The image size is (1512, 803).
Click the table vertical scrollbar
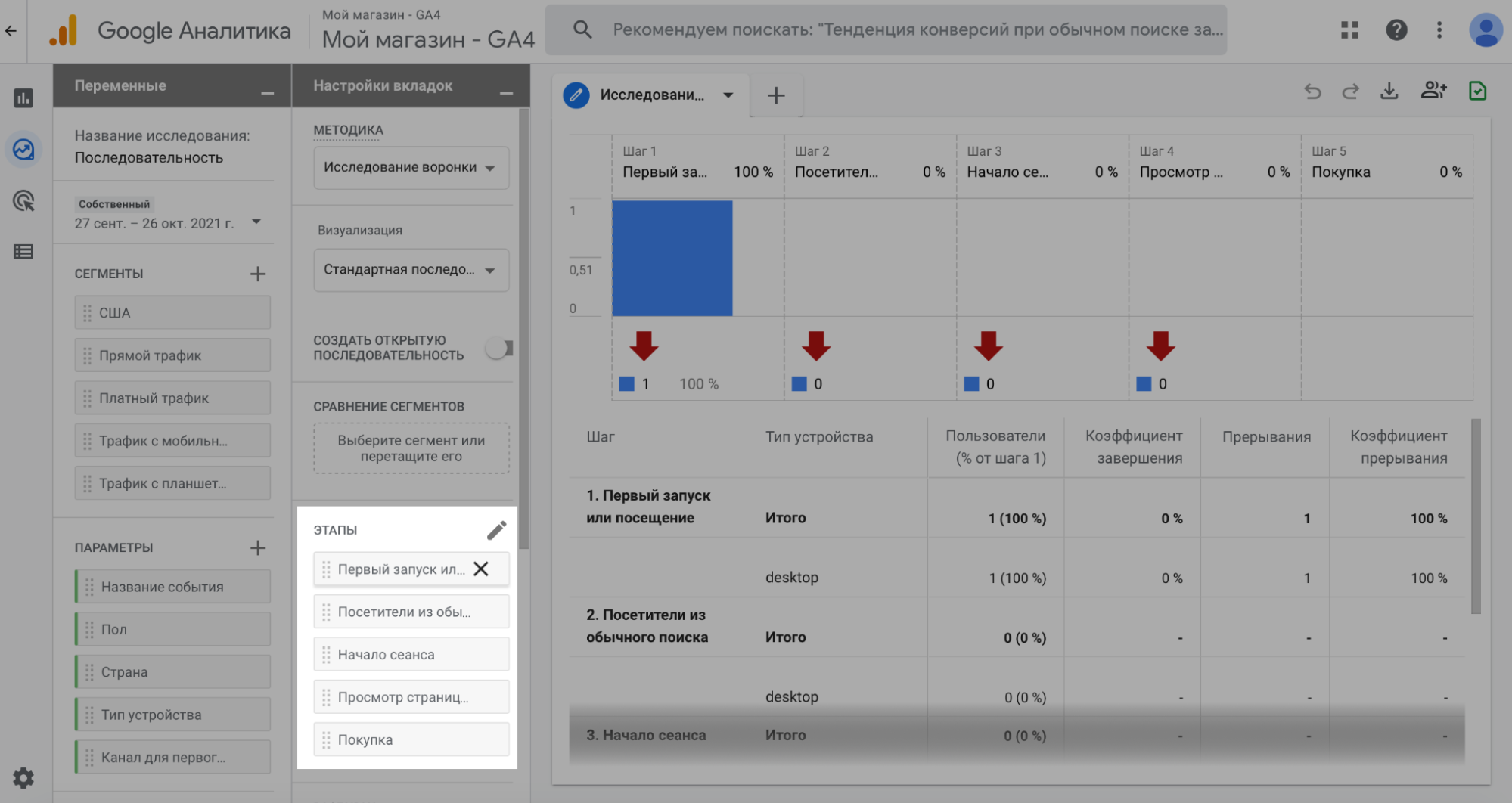click(1476, 516)
